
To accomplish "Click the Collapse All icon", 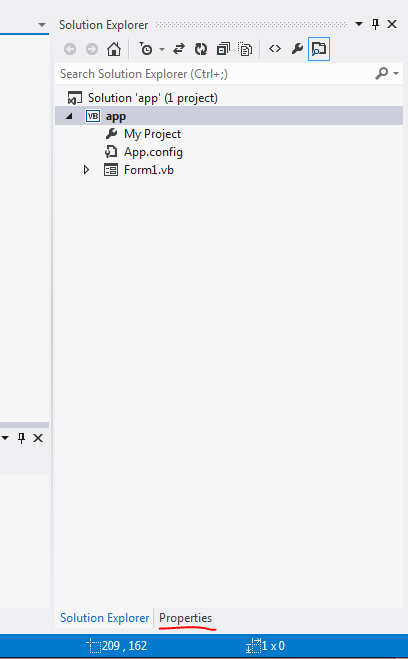I will tap(223, 49).
